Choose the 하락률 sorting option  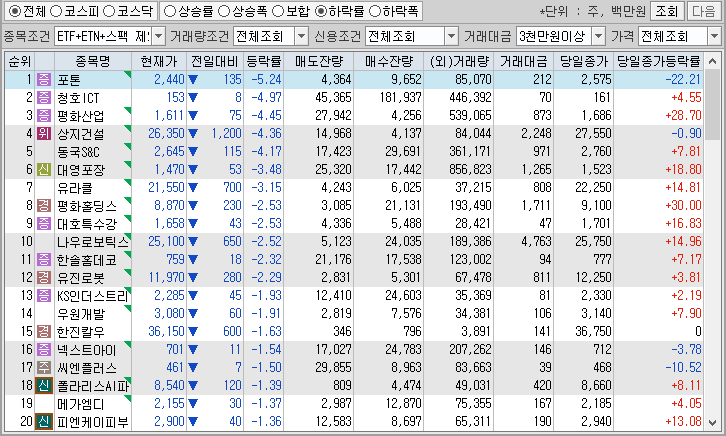321,11
